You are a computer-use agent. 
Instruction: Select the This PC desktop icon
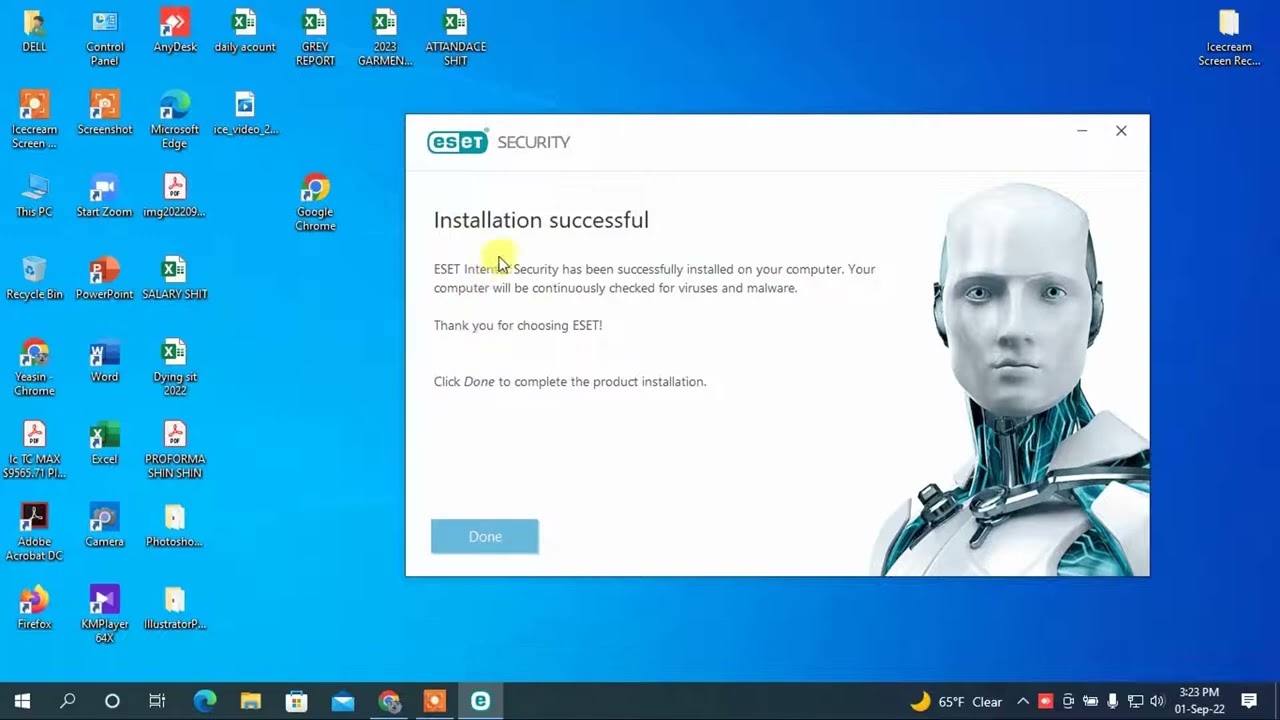(x=34, y=196)
